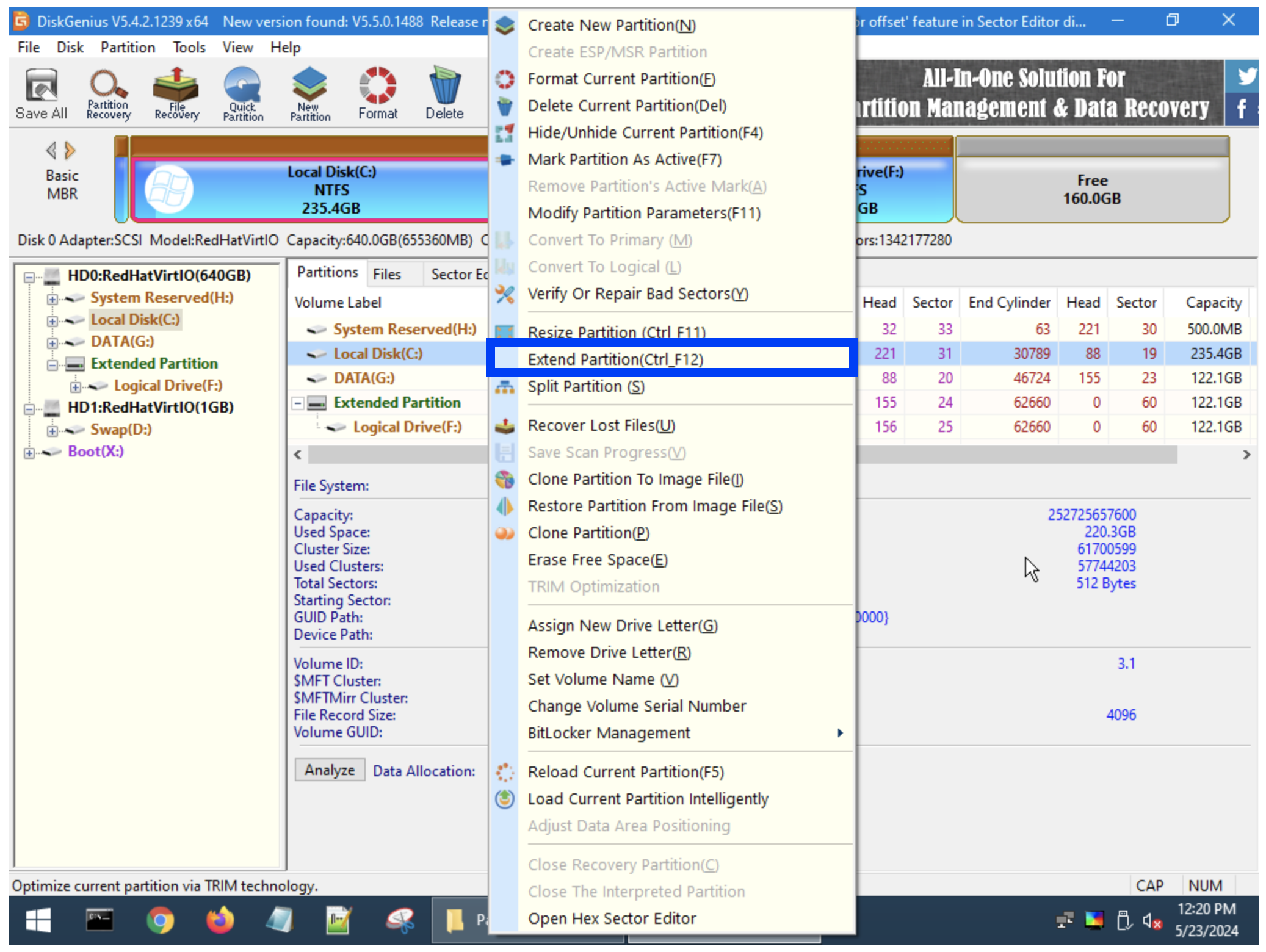Screen dimensions: 1266x952
Task: Open Chrome from the taskbar
Action: tap(160, 921)
